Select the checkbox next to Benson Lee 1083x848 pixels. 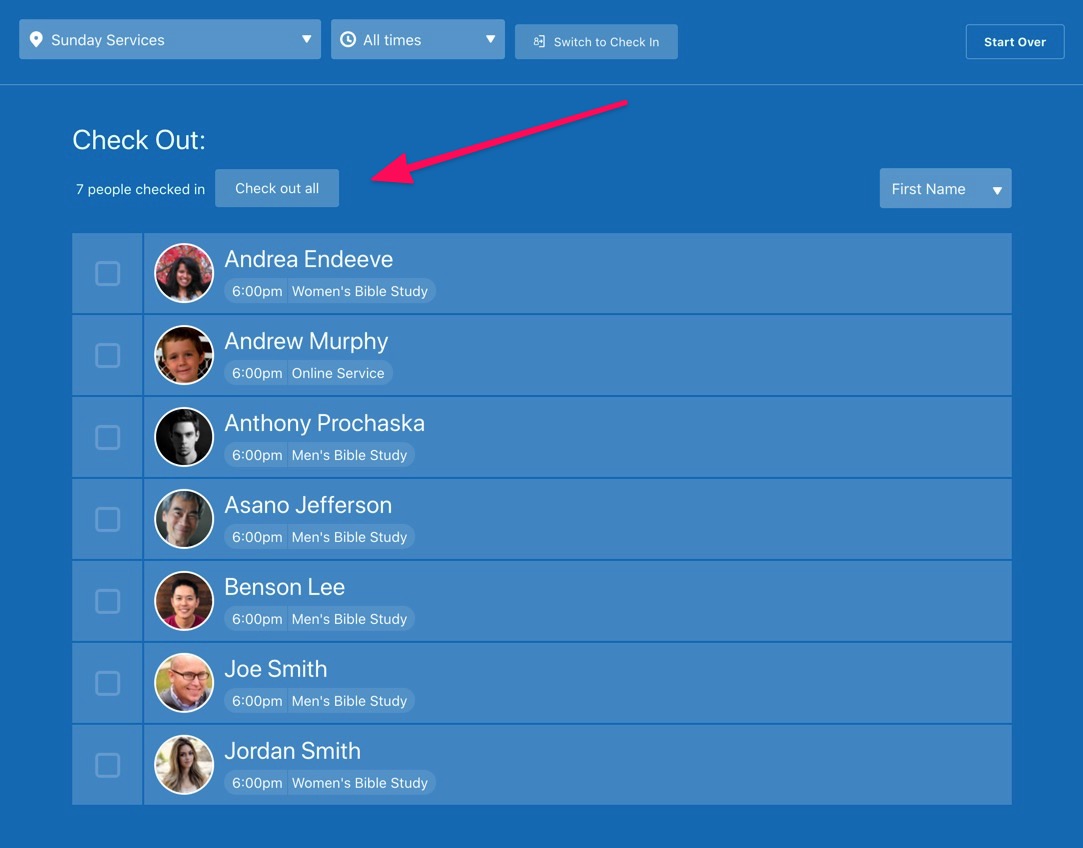[107, 601]
